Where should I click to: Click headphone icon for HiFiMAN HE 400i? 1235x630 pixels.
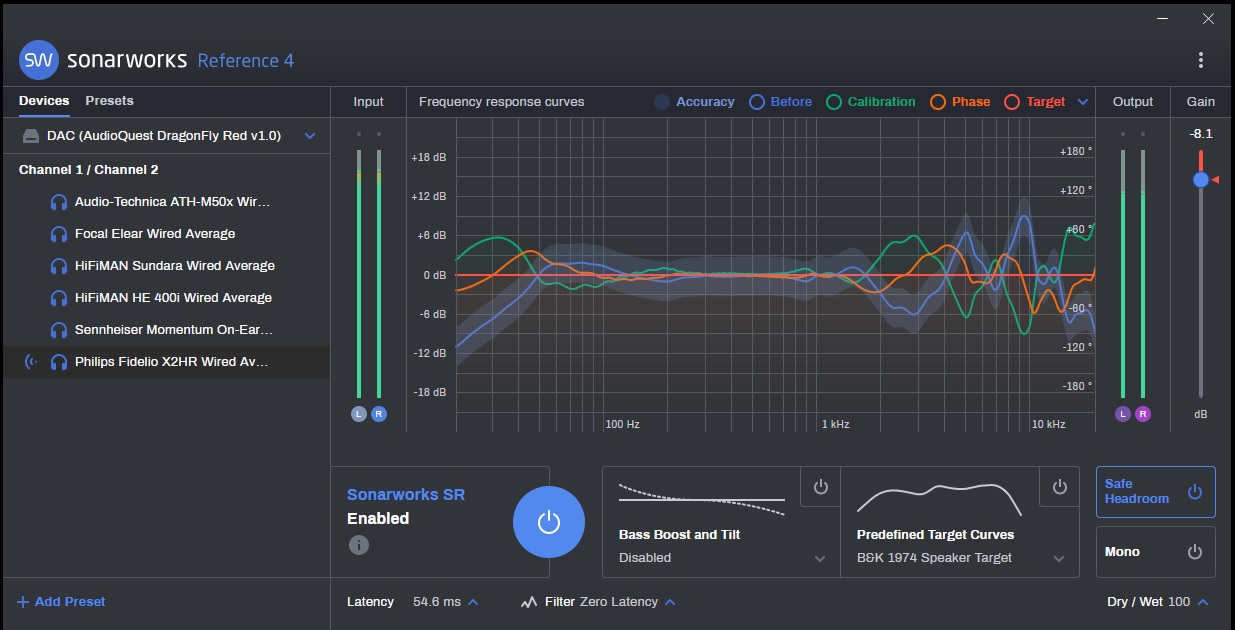click(x=59, y=298)
